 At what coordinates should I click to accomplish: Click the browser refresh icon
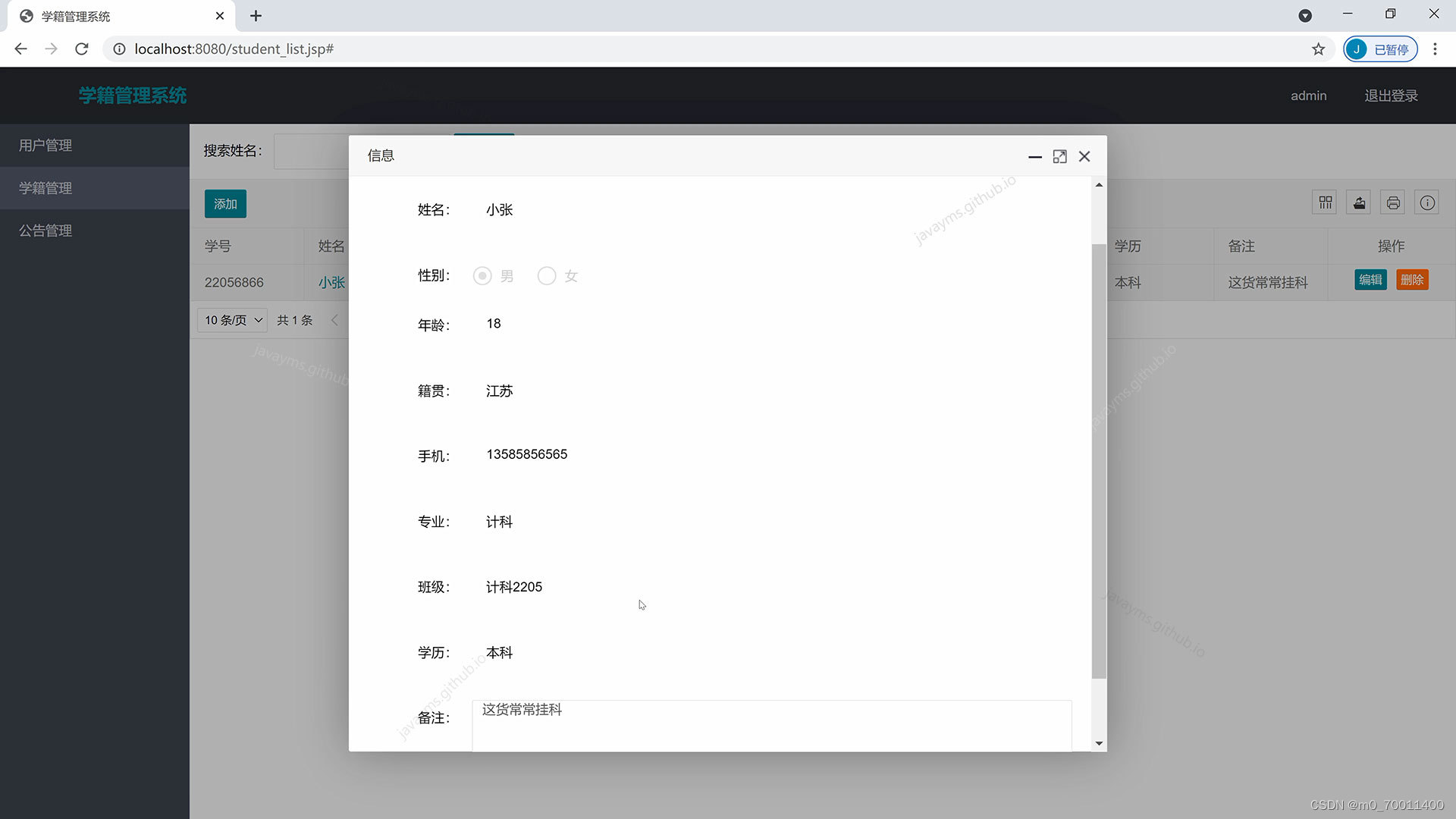pyautogui.click(x=81, y=49)
